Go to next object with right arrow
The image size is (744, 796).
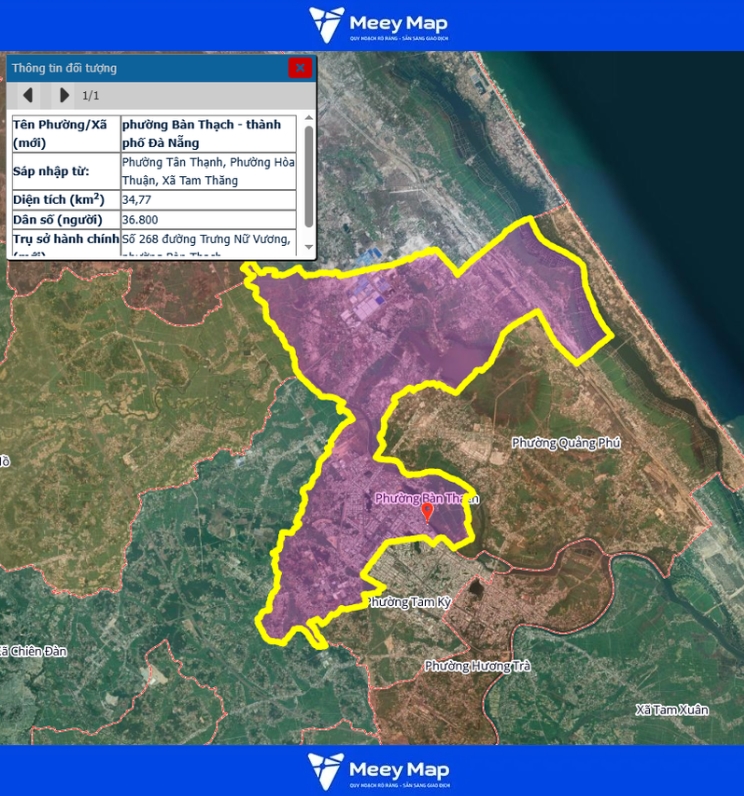pyautogui.click(x=64, y=95)
